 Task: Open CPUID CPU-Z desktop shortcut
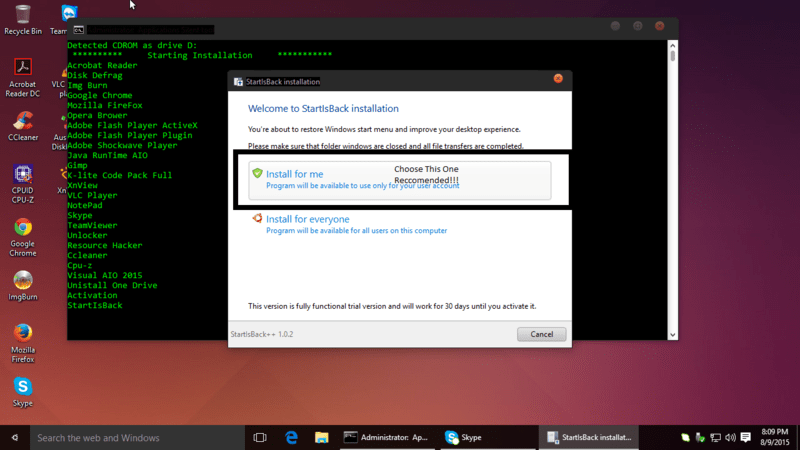tap(22, 184)
